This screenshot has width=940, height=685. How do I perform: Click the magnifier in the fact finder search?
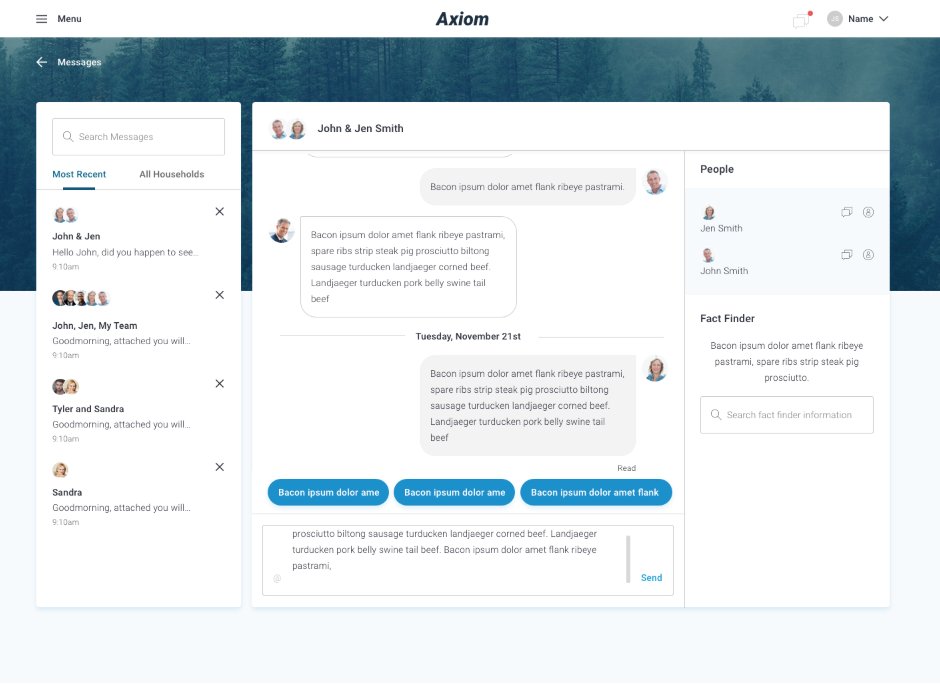[714, 414]
